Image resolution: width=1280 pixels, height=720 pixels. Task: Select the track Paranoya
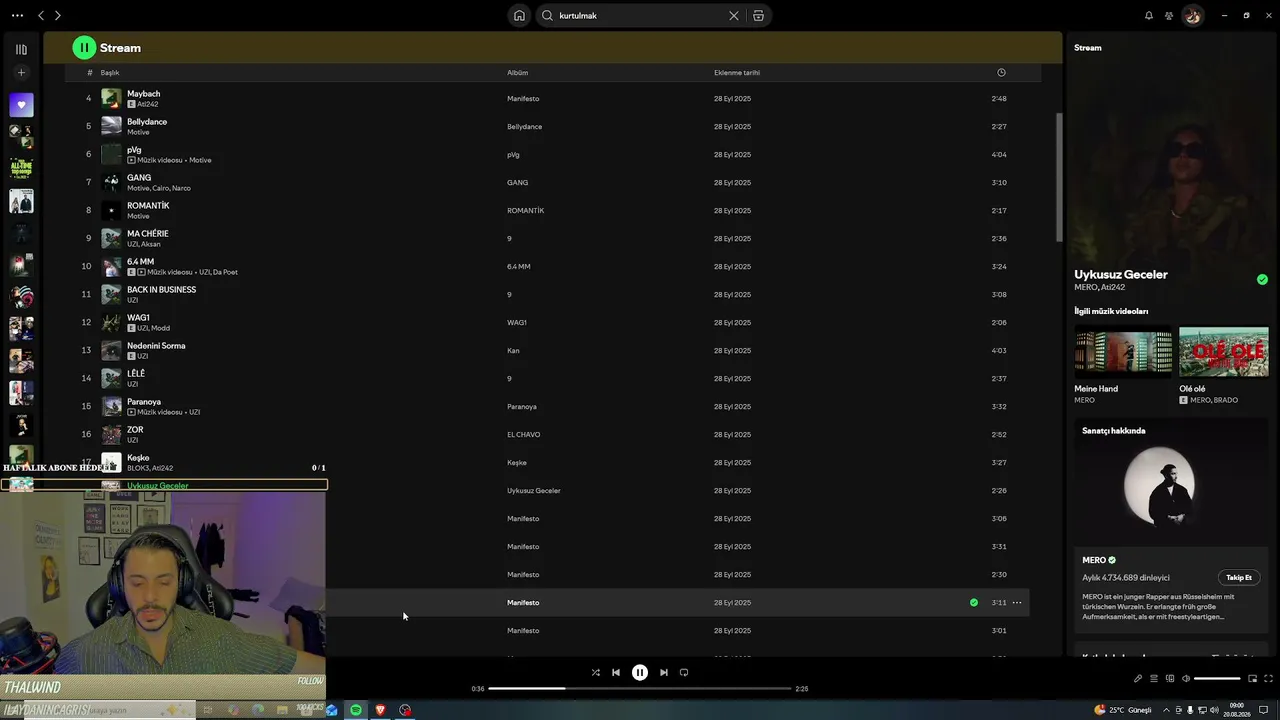pyautogui.click(x=144, y=402)
